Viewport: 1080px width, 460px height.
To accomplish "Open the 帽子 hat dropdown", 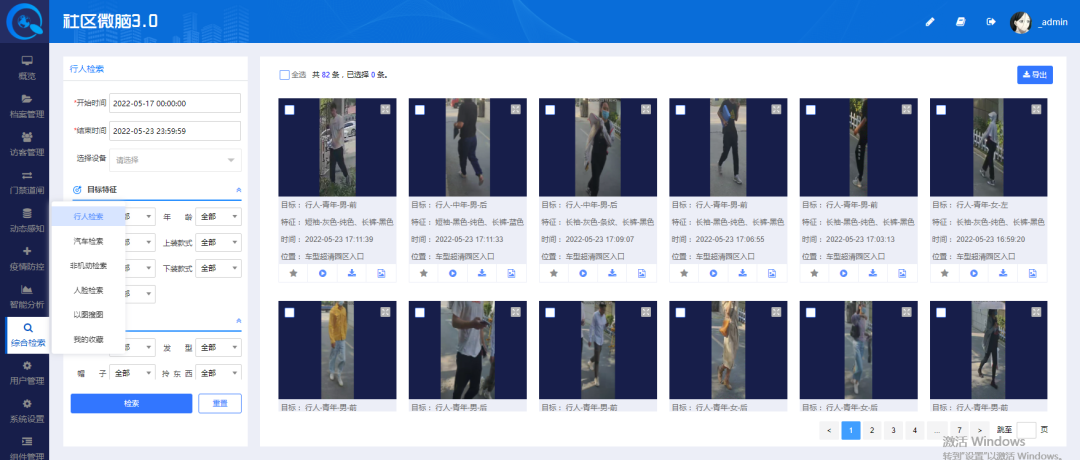I will click(132, 373).
